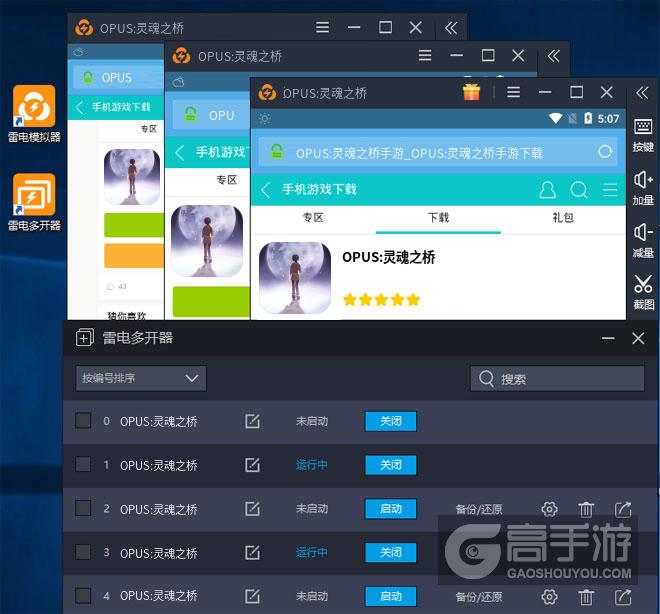
Task: Collapse sidebar with the double-chevron icon in front window
Action: click(x=642, y=92)
